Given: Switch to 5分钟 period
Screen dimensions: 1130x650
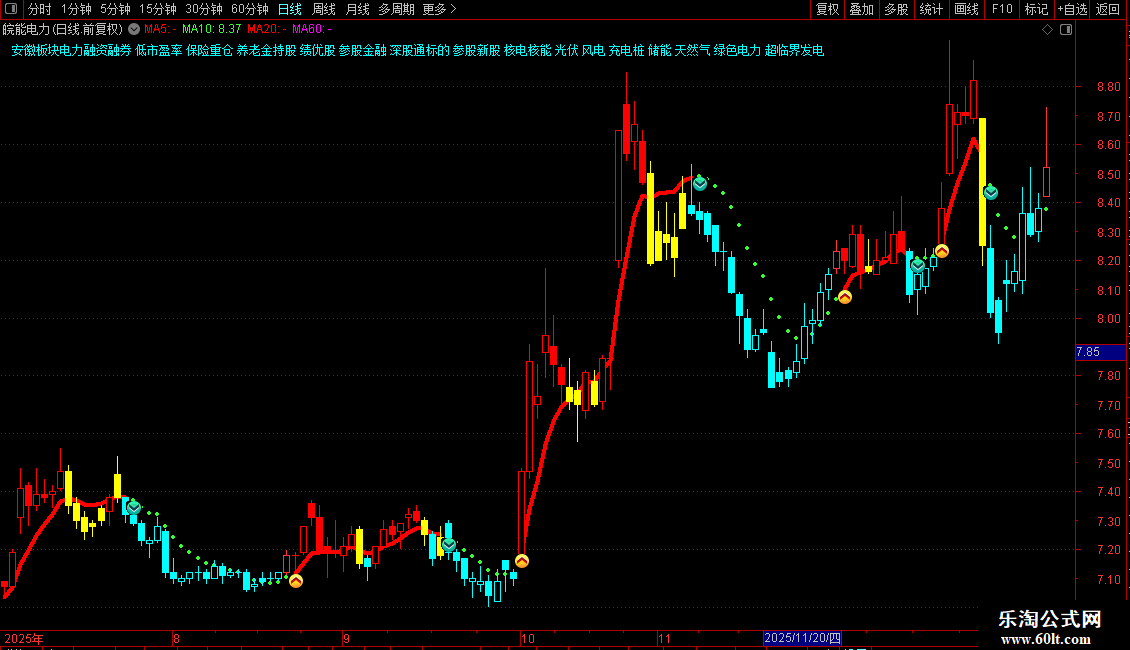Looking at the screenshot, I should click(x=115, y=9).
